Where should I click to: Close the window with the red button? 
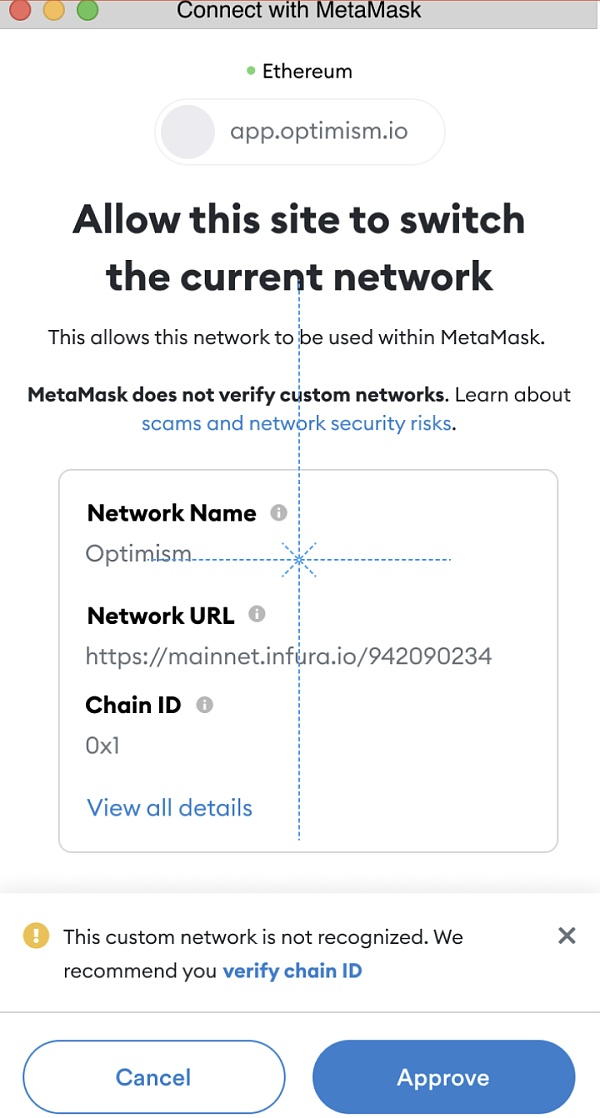19,11
